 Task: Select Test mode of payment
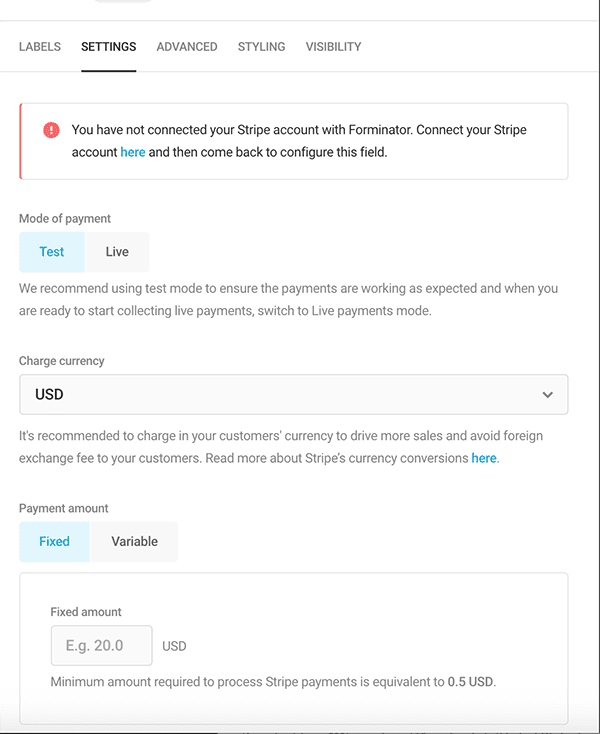point(52,252)
